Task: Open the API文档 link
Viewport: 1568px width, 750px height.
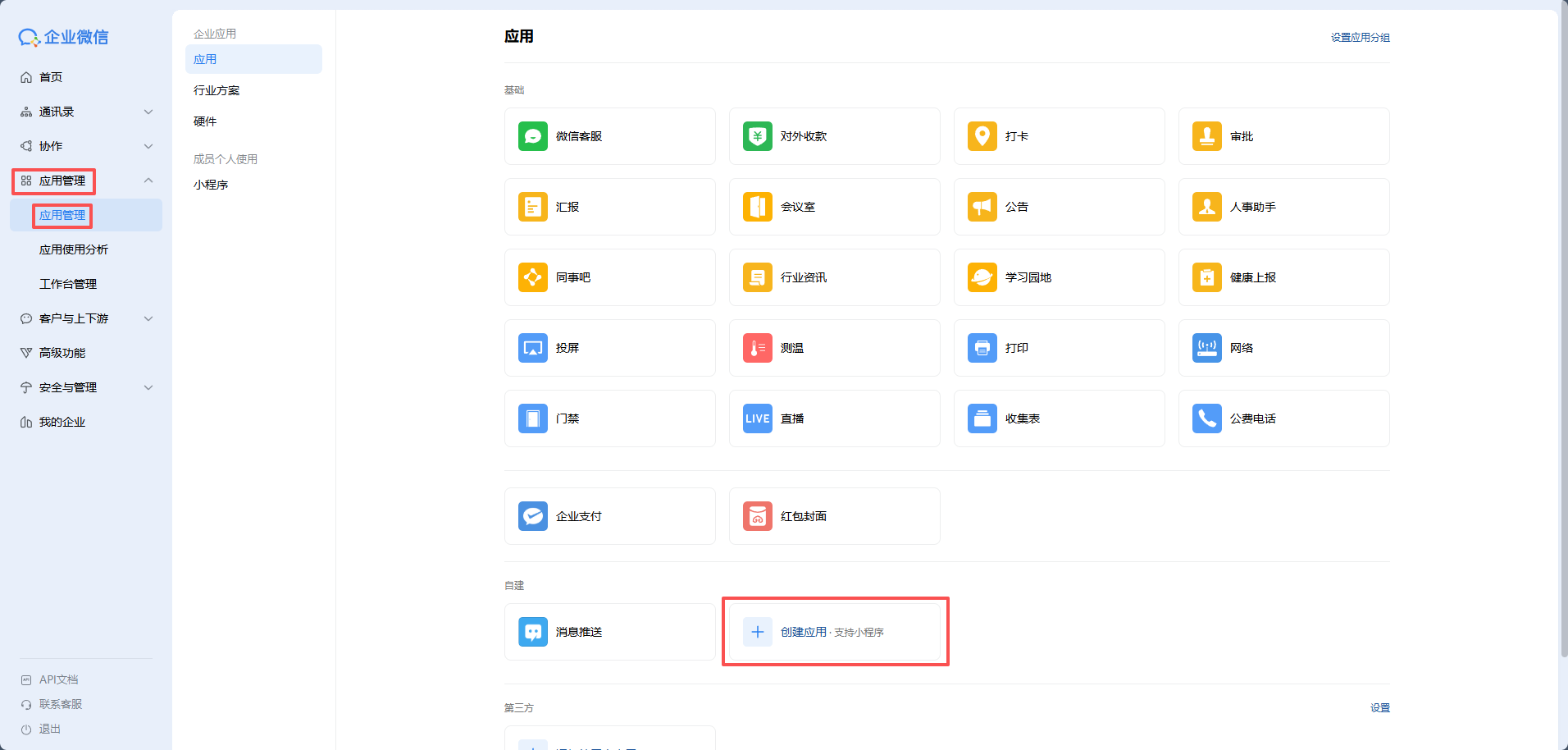Action: 58,679
